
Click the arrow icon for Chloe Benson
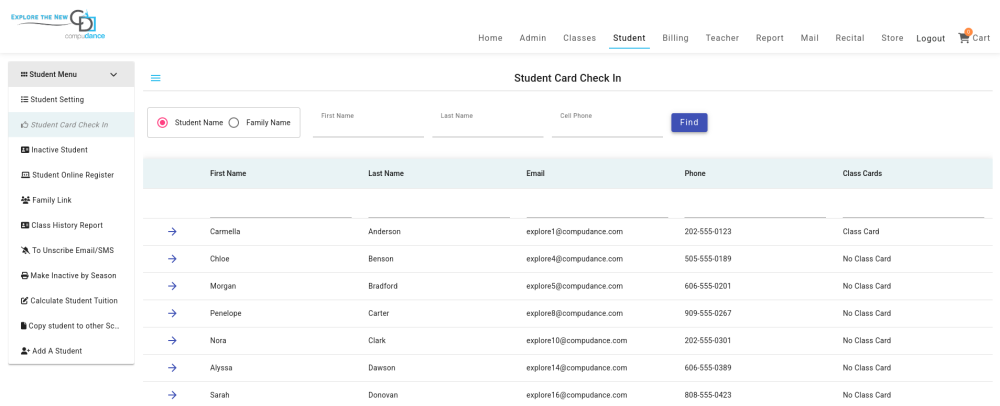click(172, 259)
